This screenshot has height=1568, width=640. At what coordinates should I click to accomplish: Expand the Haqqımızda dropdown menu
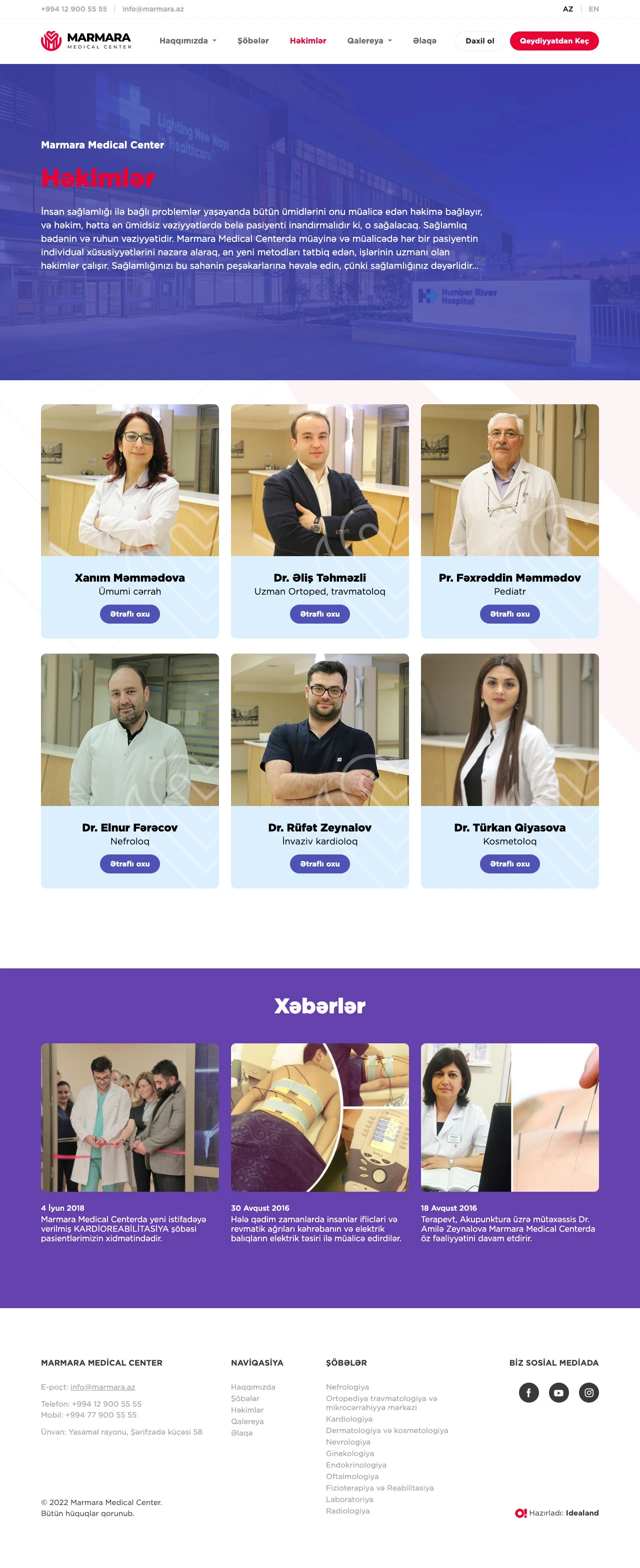(x=187, y=41)
